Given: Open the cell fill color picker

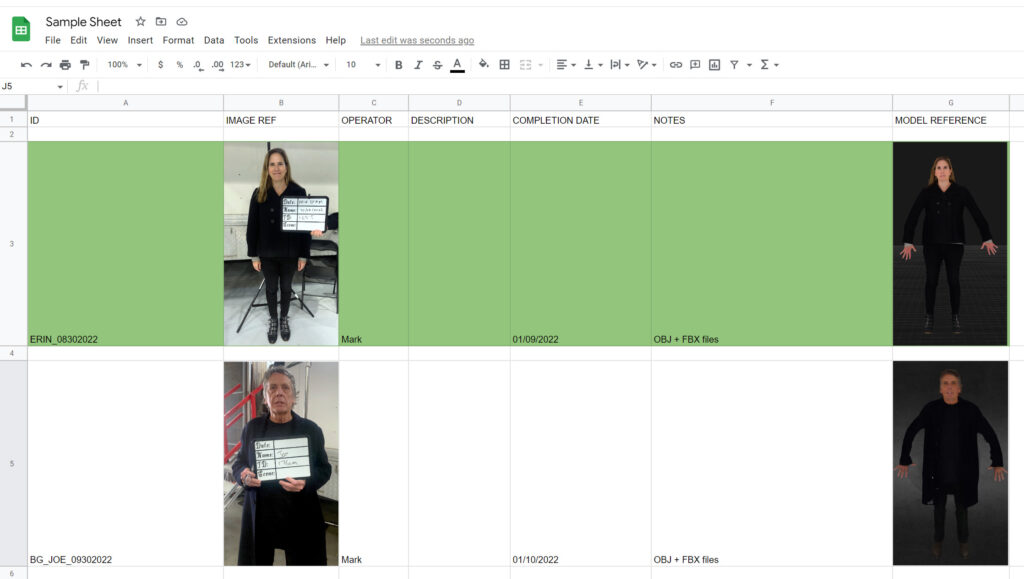Looking at the screenshot, I should (x=484, y=65).
